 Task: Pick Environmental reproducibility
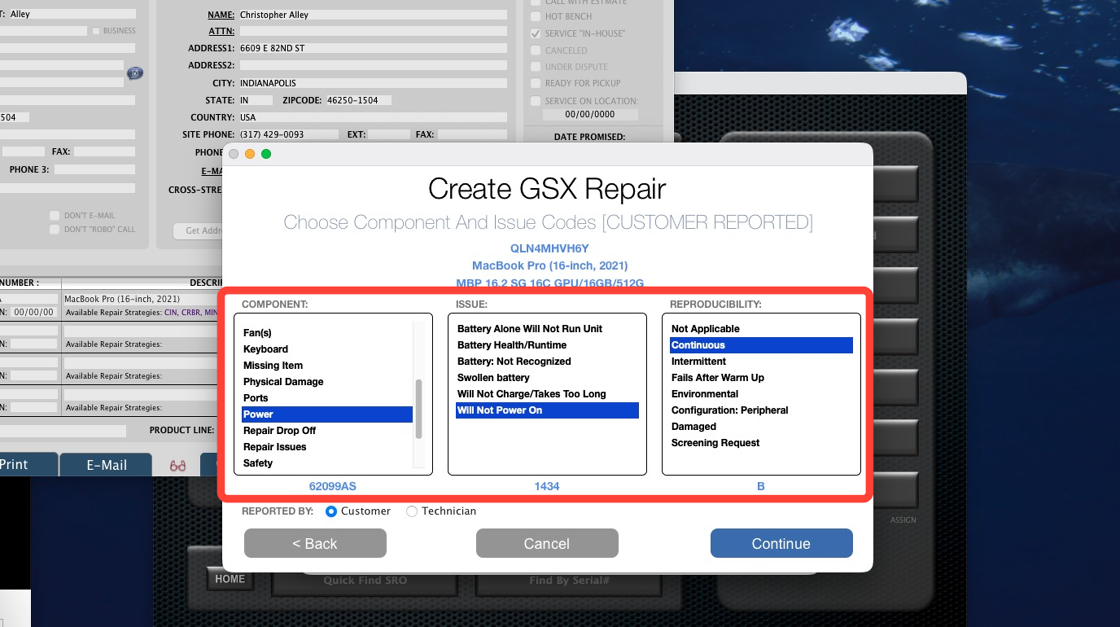click(761, 394)
